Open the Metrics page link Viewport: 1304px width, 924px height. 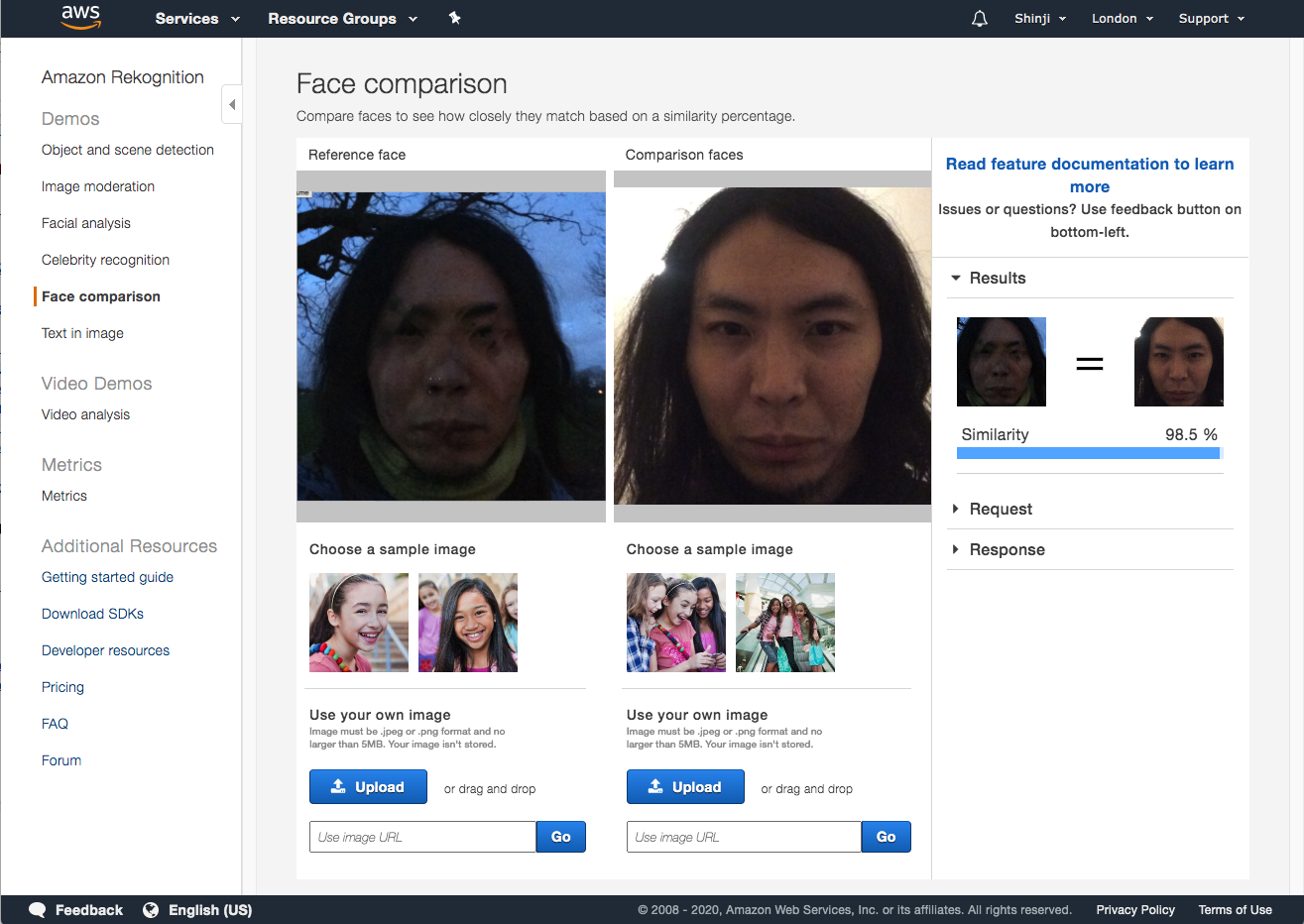pyautogui.click(x=64, y=496)
